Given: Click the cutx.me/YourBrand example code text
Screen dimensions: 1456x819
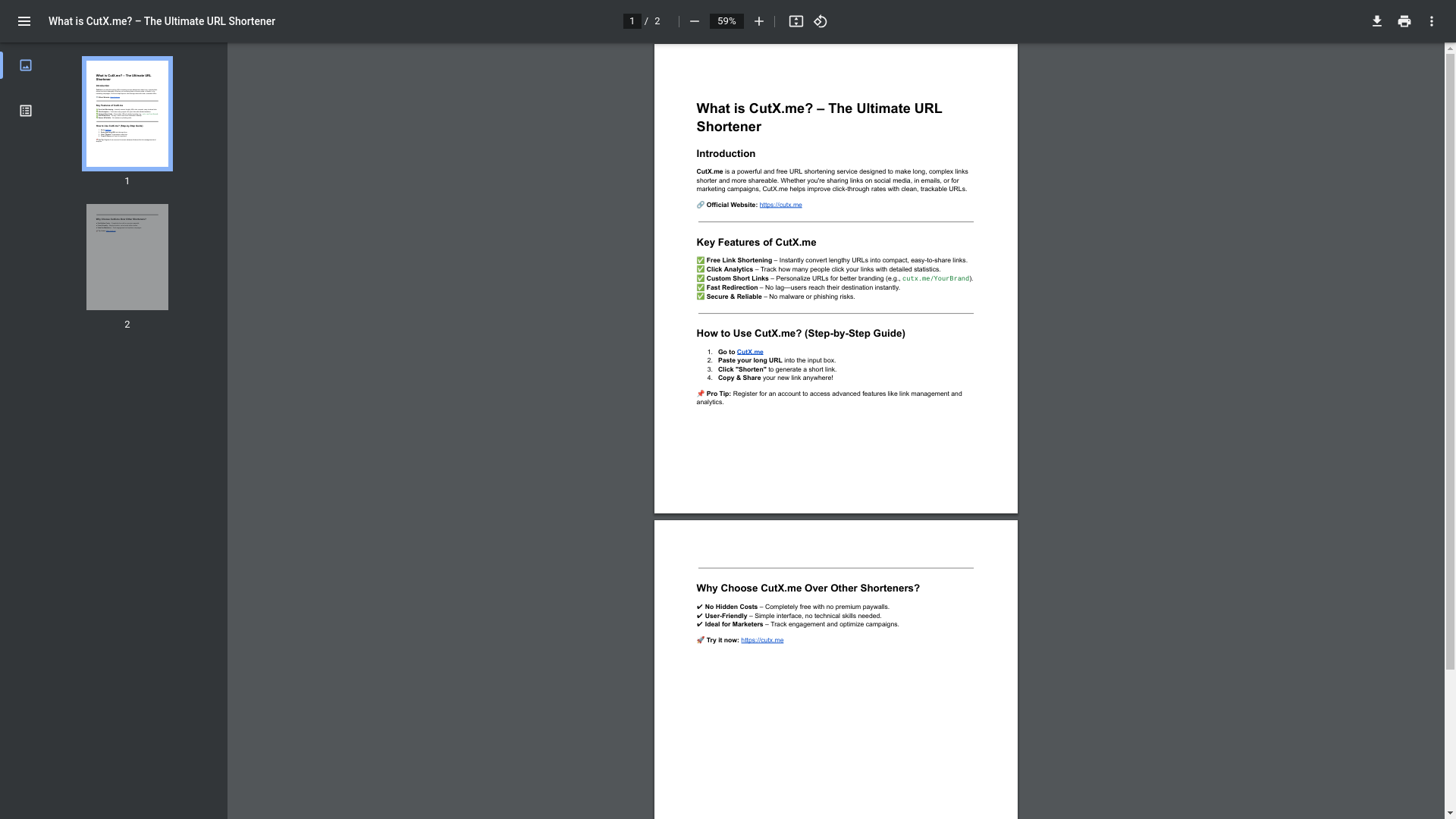Looking at the screenshot, I should pyautogui.click(x=936, y=278).
